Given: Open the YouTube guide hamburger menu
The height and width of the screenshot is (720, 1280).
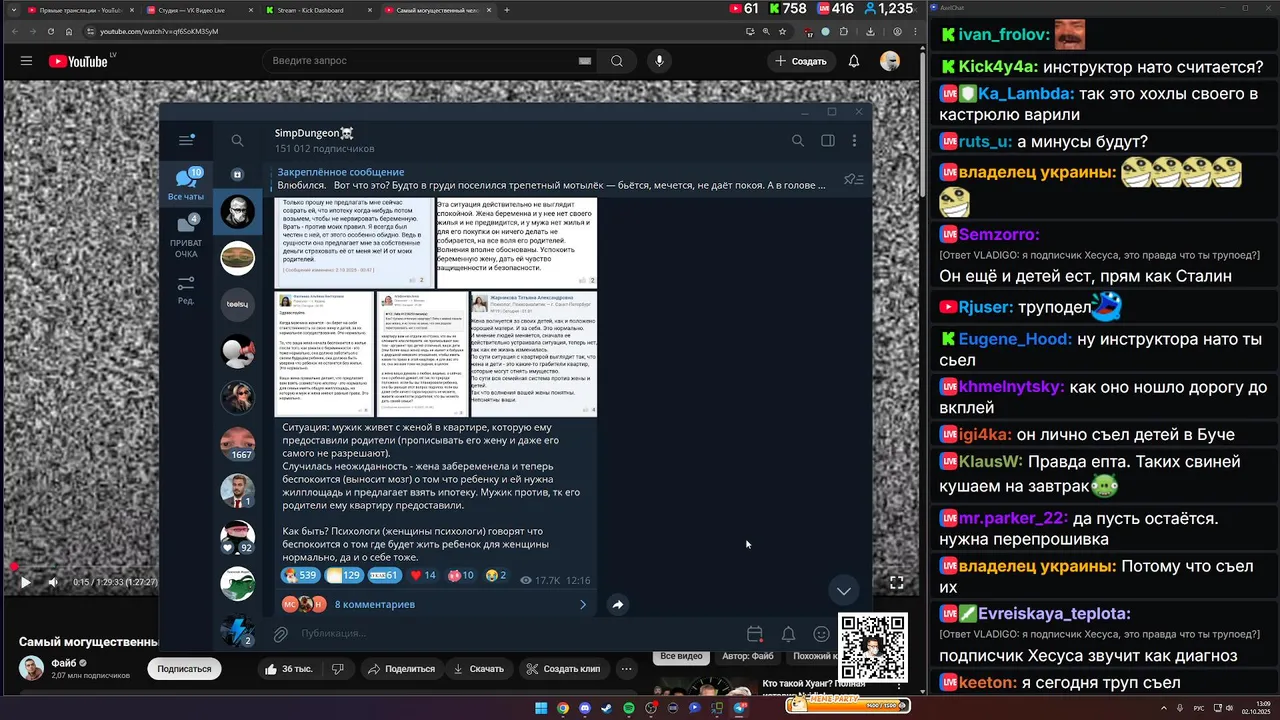Looking at the screenshot, I should click(x=26, y=61).
